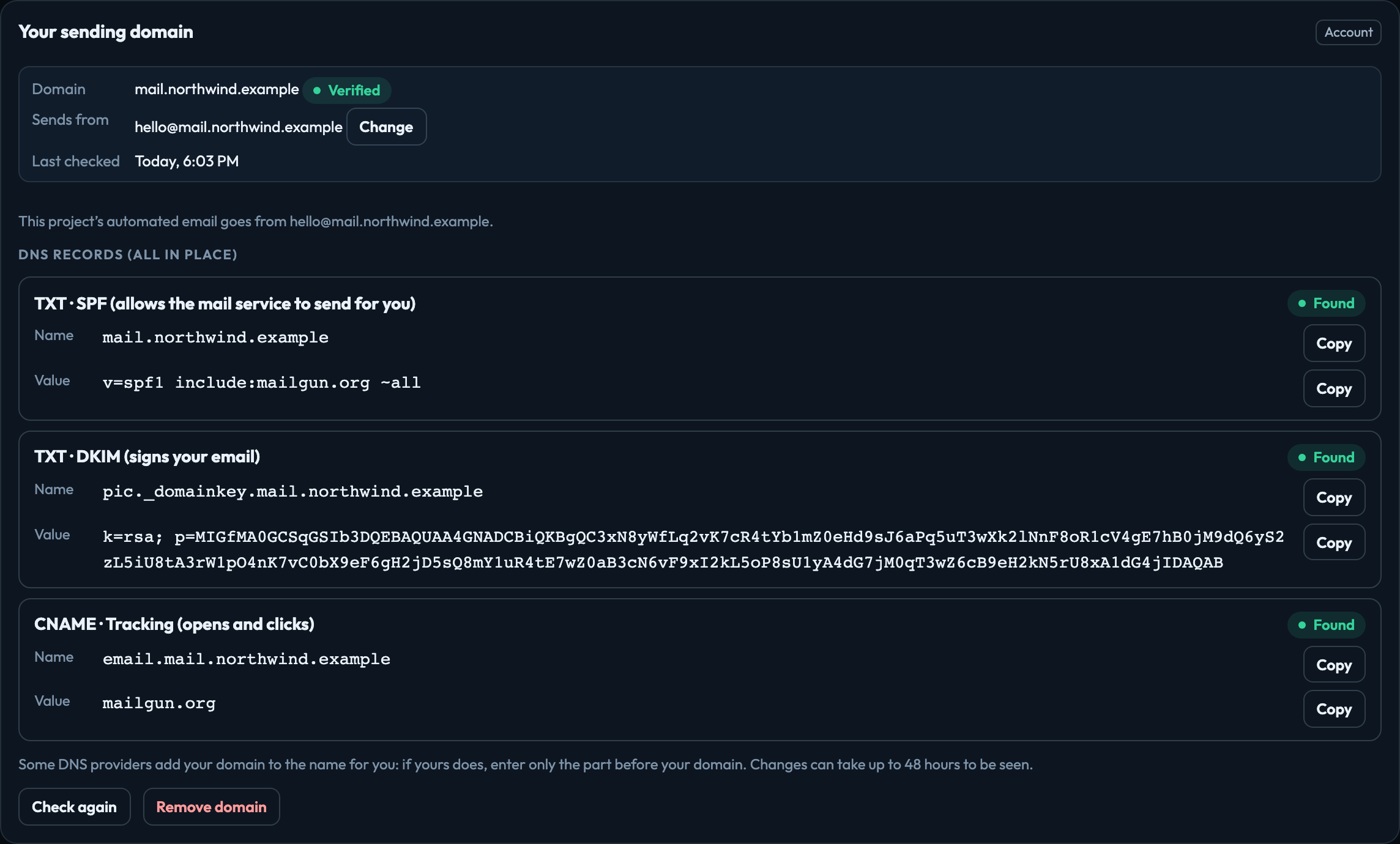Copy the CNAME value mailgun.org
This screenshot has height=844, width=1400.
[1334, 709]
